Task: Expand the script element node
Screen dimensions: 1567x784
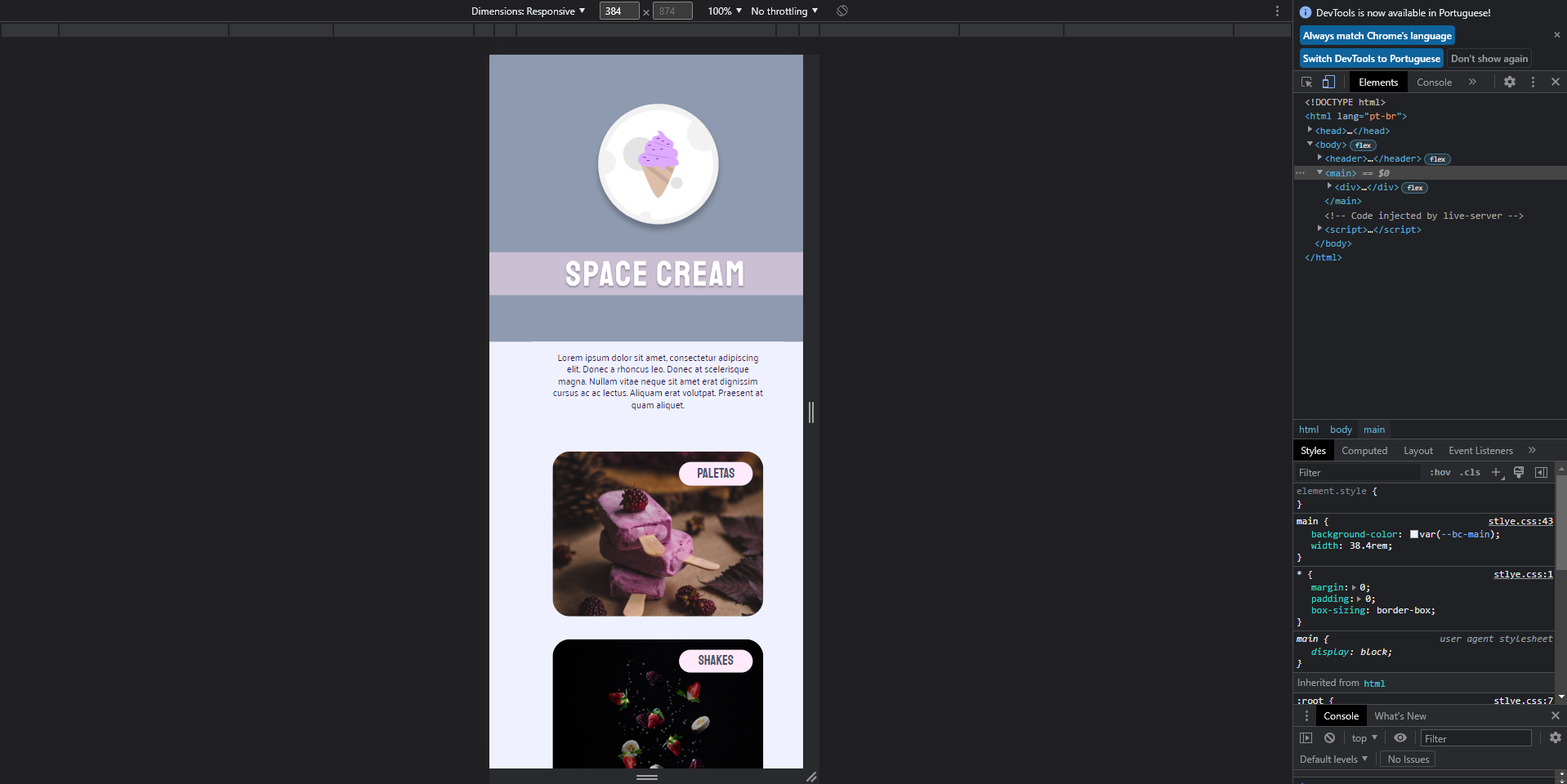Action: click(1319, 229)
